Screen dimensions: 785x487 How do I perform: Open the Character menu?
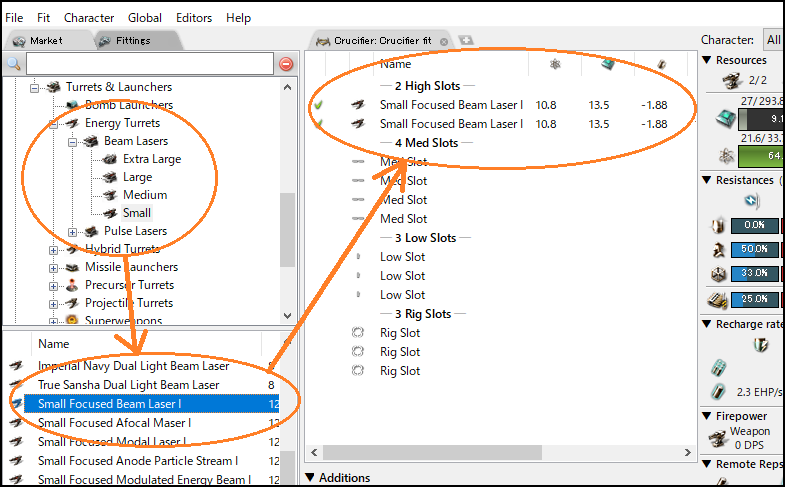(x=89, y=18)
